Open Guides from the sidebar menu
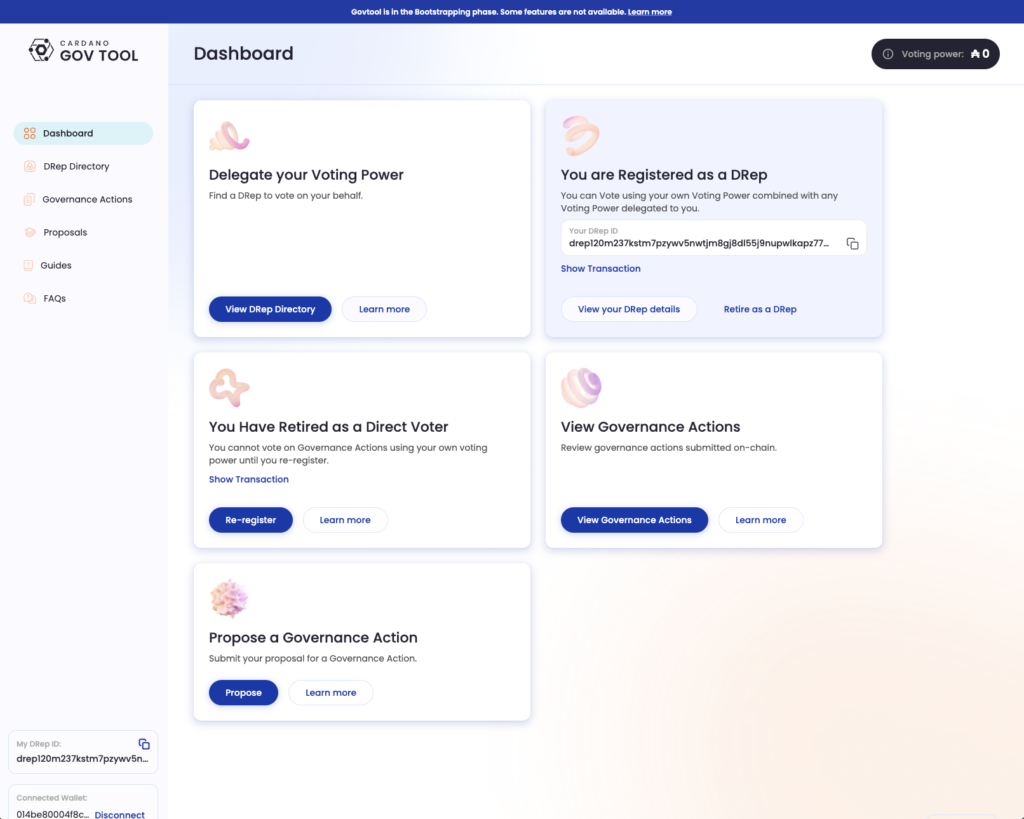 coord(55,265)
